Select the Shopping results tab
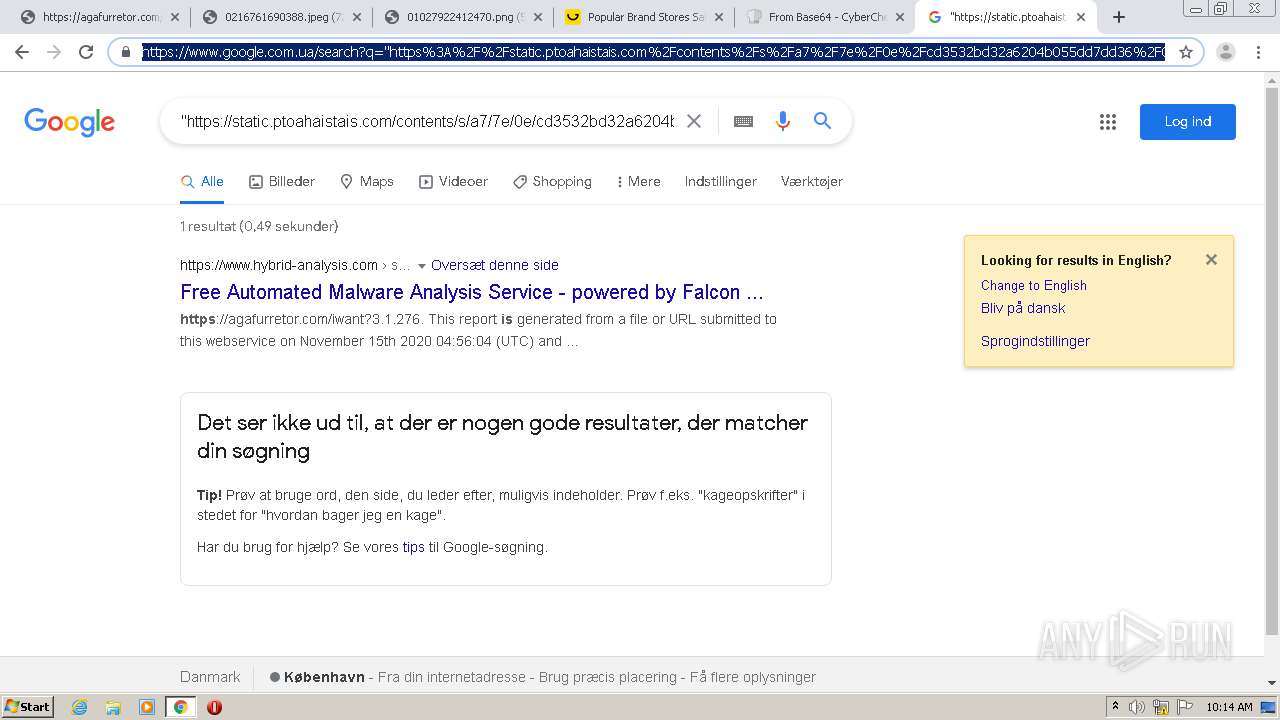This screenshot has width=1280, height=720. [x=552, y=181]
